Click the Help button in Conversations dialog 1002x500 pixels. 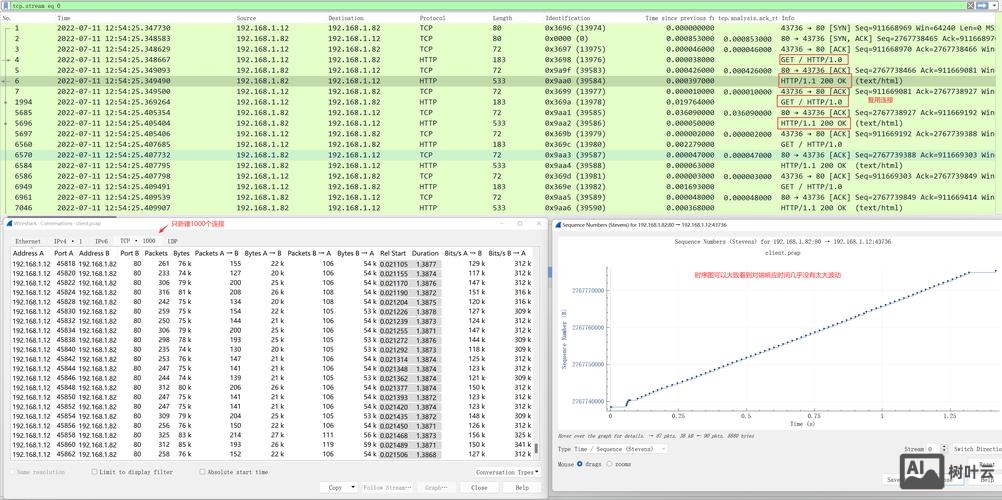coord(521,488)
